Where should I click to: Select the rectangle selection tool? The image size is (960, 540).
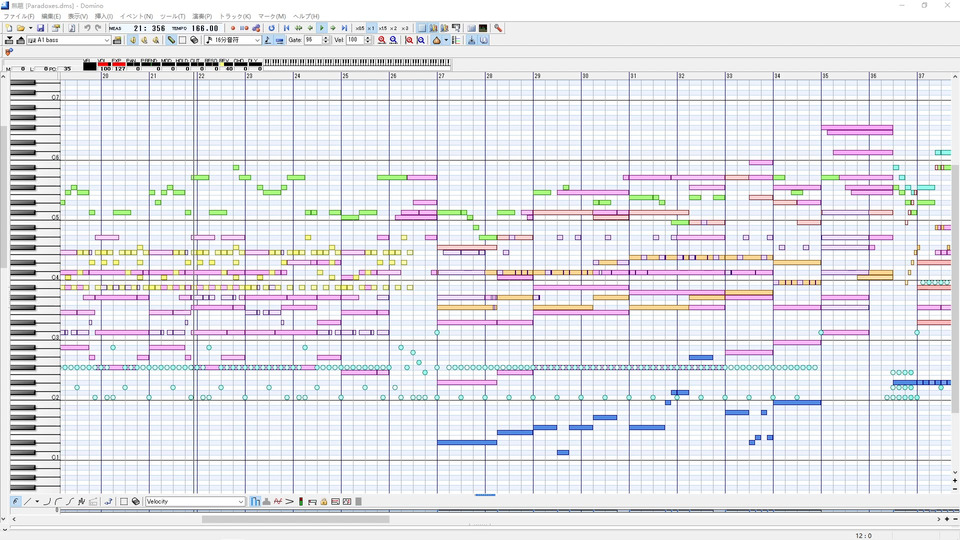pyautogui.click(x=182, y=40)
